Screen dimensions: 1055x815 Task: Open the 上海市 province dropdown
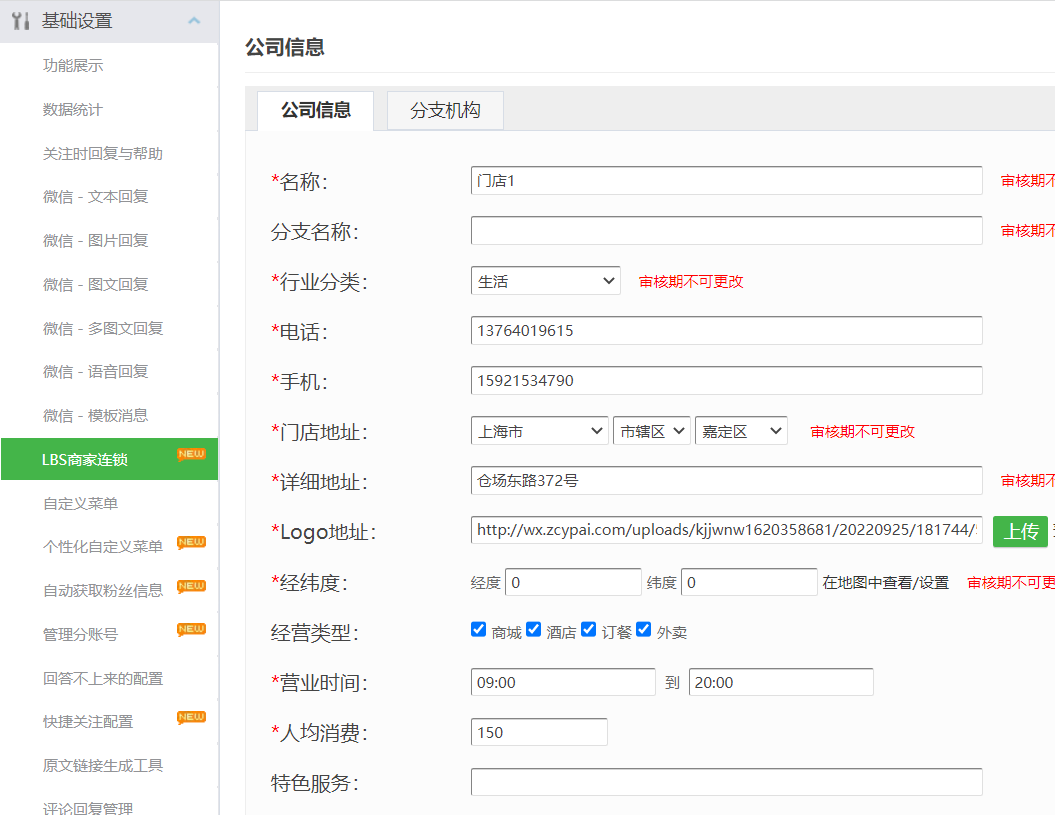539,431
